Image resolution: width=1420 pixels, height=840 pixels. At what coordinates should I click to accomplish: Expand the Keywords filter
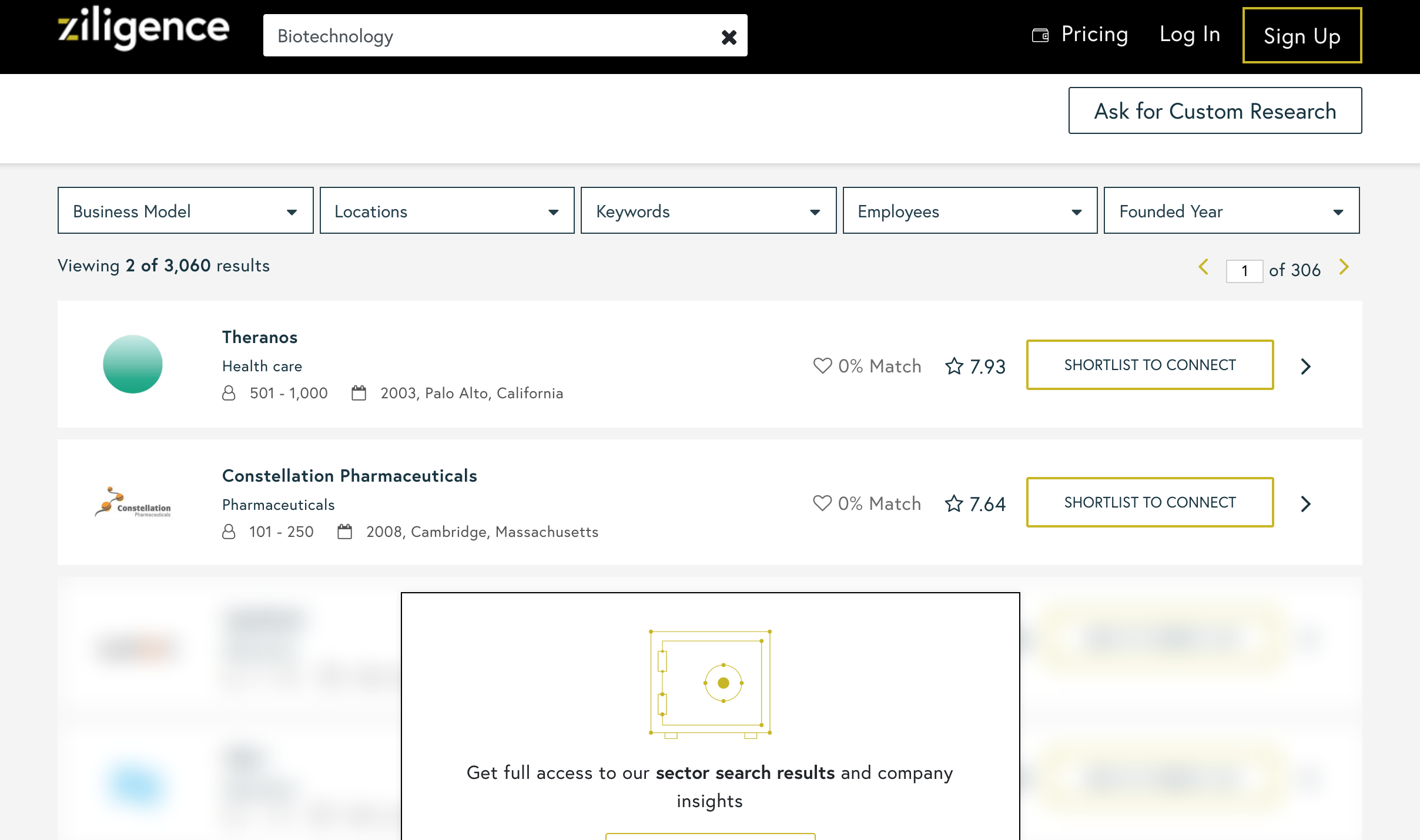pyautogui.click(x=708, y=211)
